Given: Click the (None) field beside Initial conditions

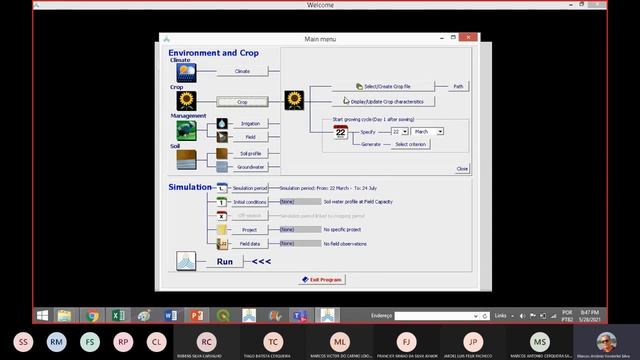Looking at the screenshot, I should [300, 202].
